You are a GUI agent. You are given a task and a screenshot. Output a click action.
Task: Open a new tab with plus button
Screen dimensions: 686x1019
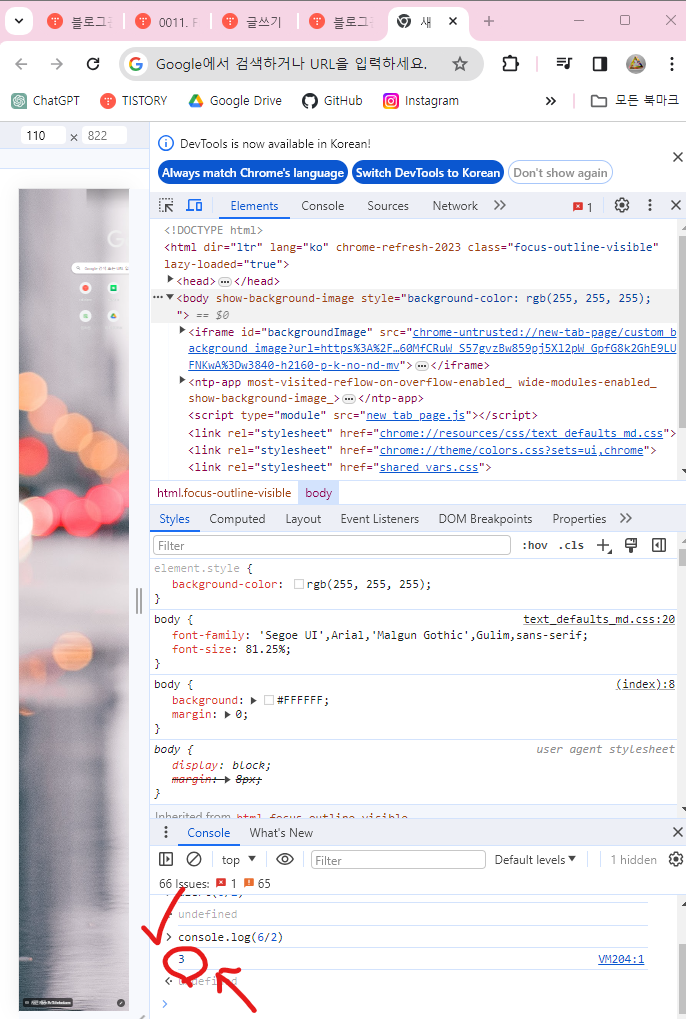[489, 21]
